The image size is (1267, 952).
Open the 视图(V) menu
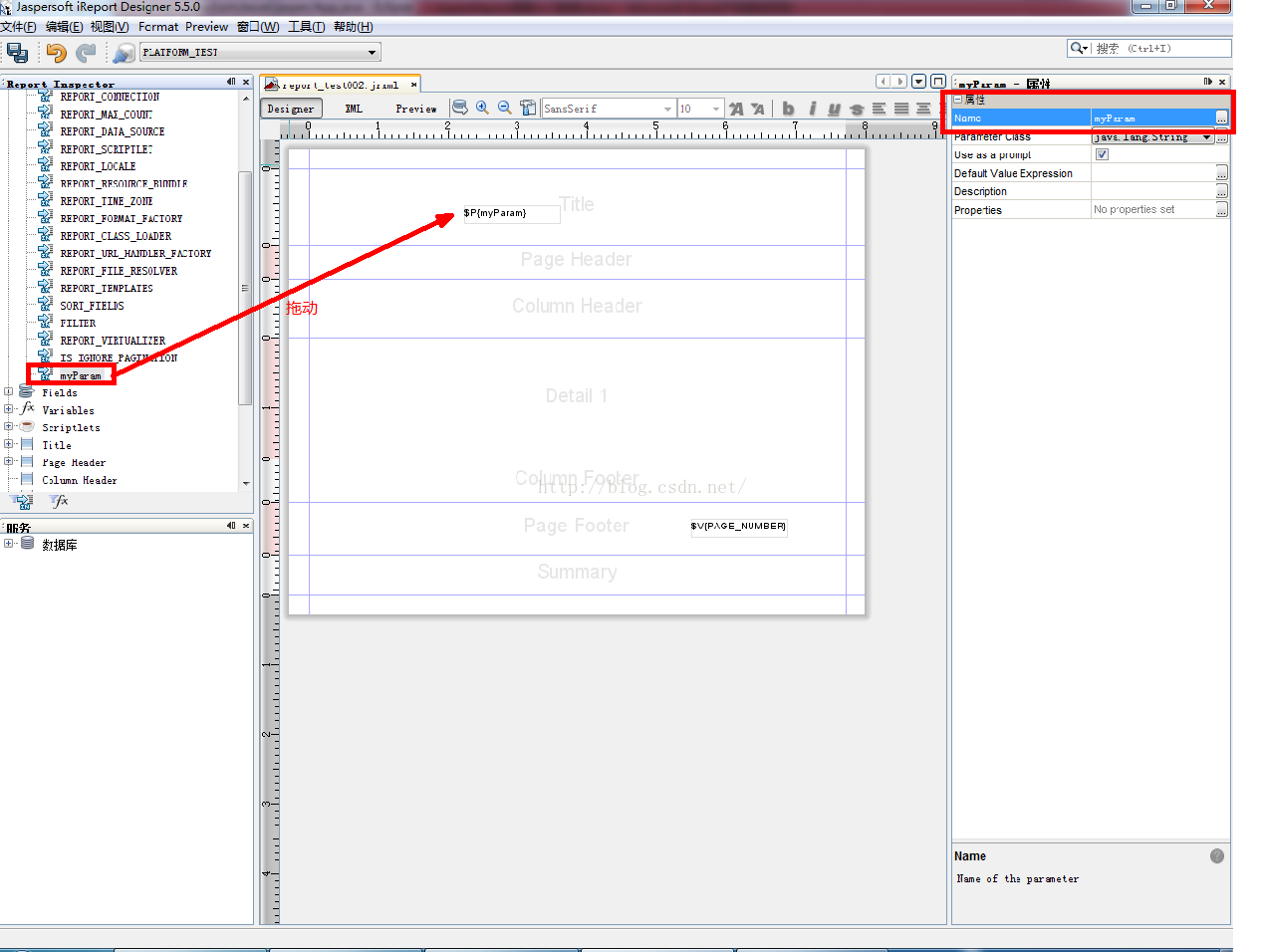click(110, 27)
